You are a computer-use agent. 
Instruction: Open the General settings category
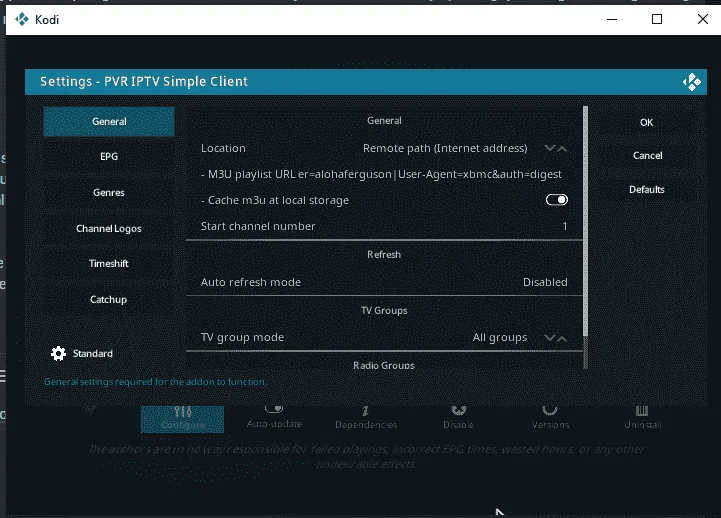[x=109, y=121]
